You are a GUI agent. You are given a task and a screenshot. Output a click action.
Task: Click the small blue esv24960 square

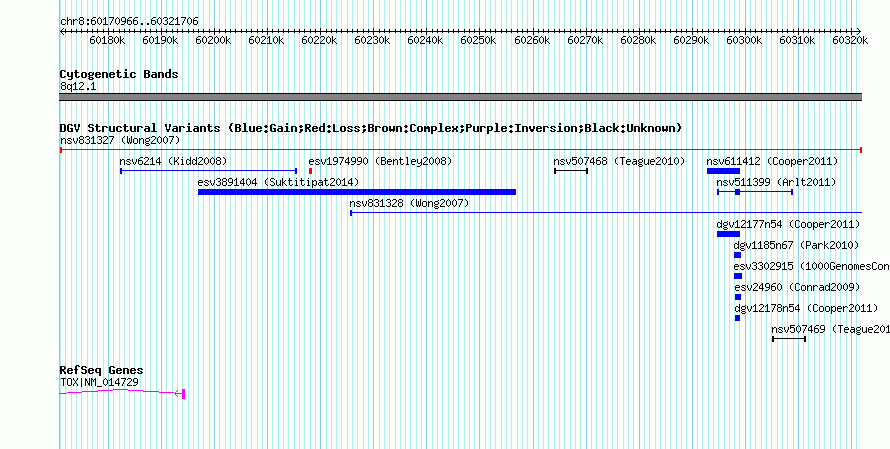click(x=737, y=297)
